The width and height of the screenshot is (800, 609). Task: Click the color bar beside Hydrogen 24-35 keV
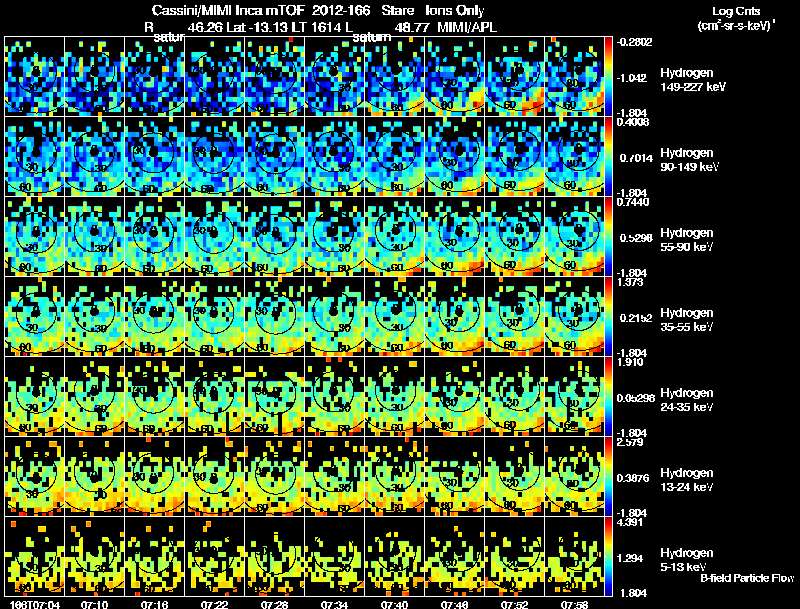point(609,397)
